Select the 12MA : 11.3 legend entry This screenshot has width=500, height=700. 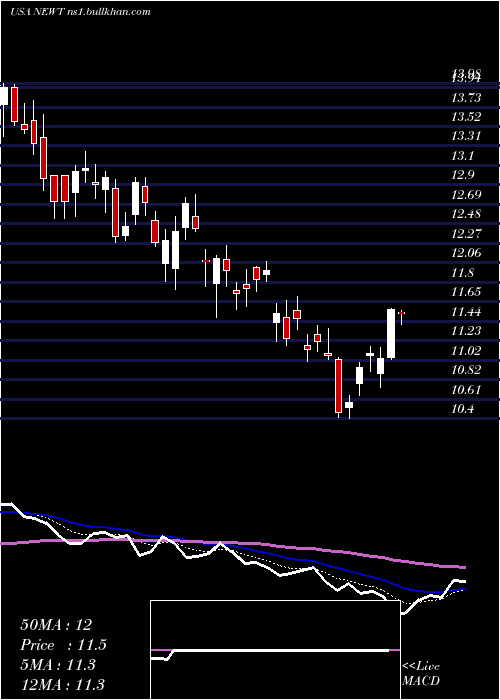(62, 684)
